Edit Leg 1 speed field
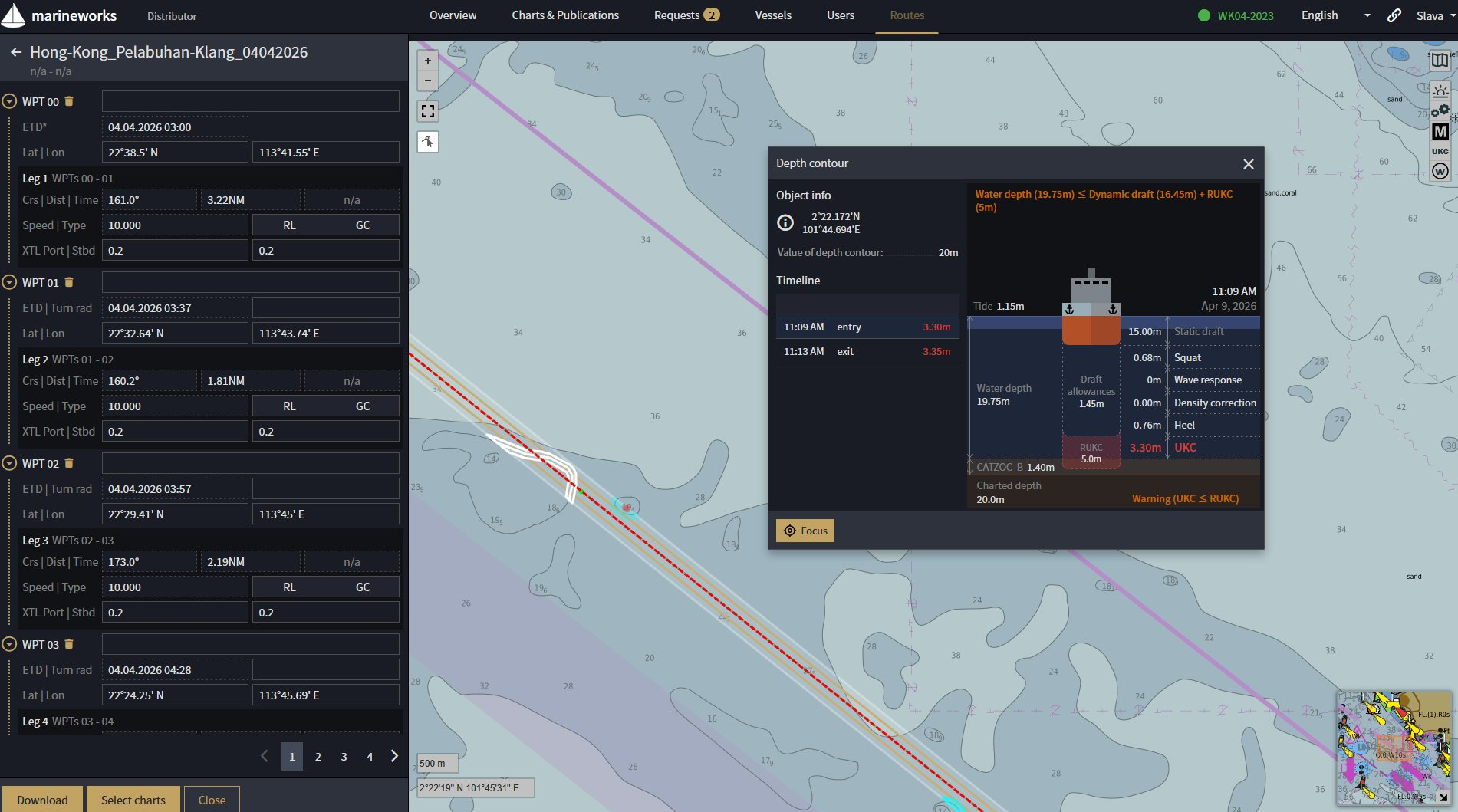This screenshot has height=812, width=1458. coord(175,225)
